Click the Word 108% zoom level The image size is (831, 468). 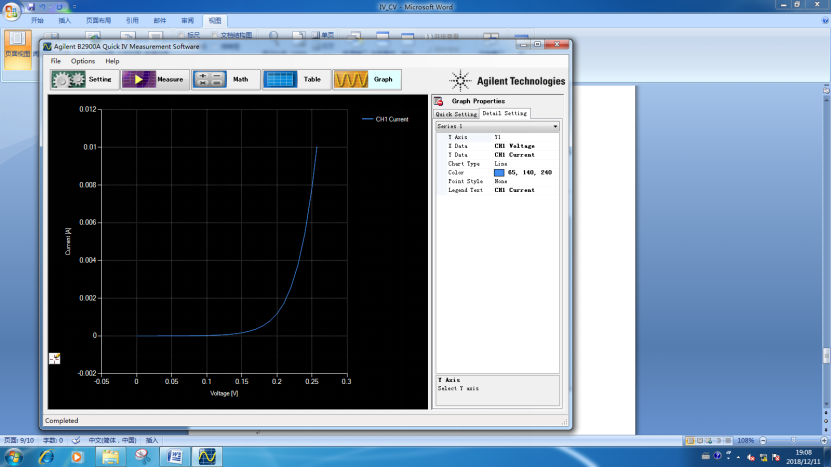746,440
